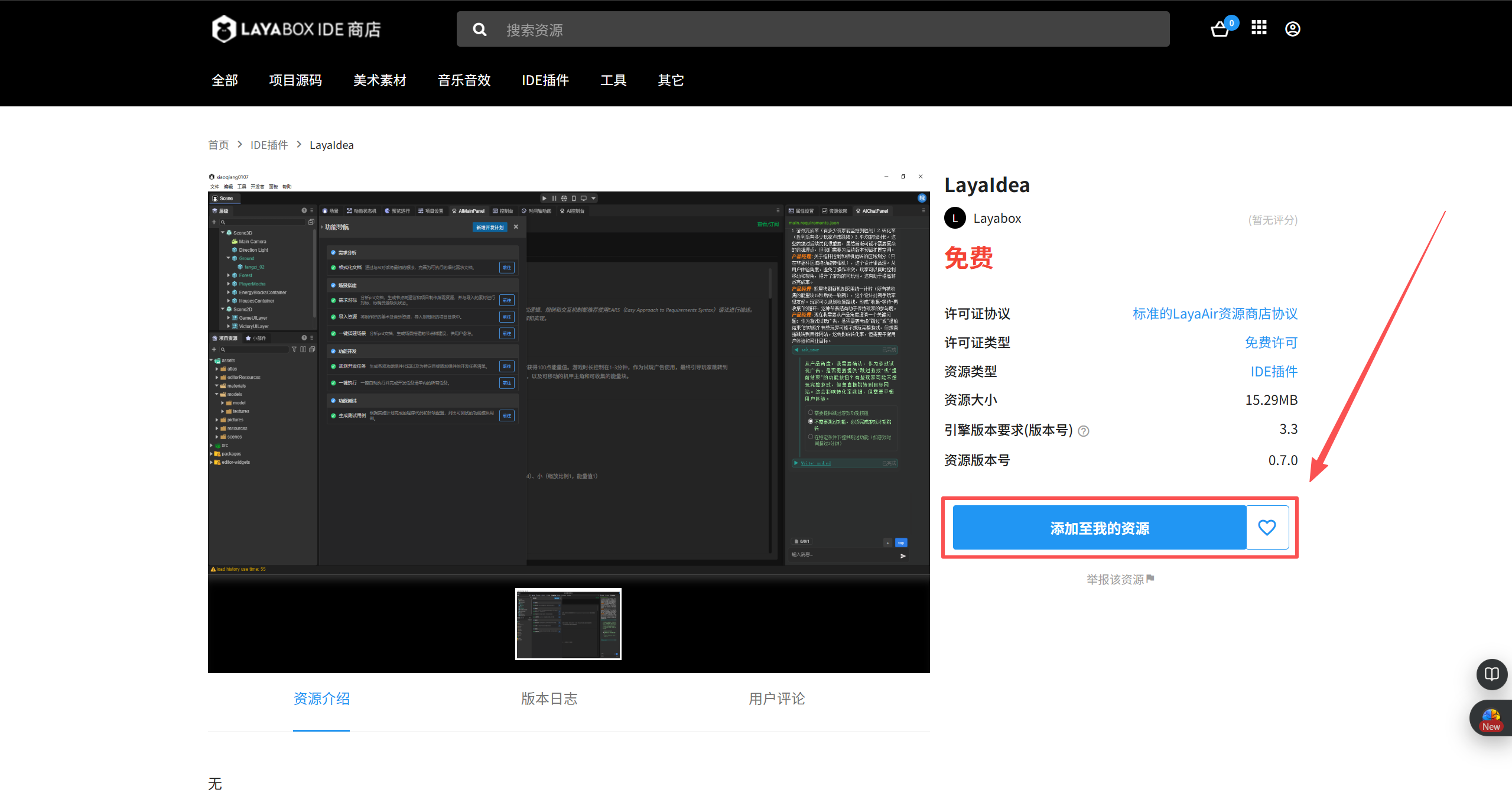Click the LayaIdea product title
The width and height of the screenshot is (1512, 796).
pos(987,185)
